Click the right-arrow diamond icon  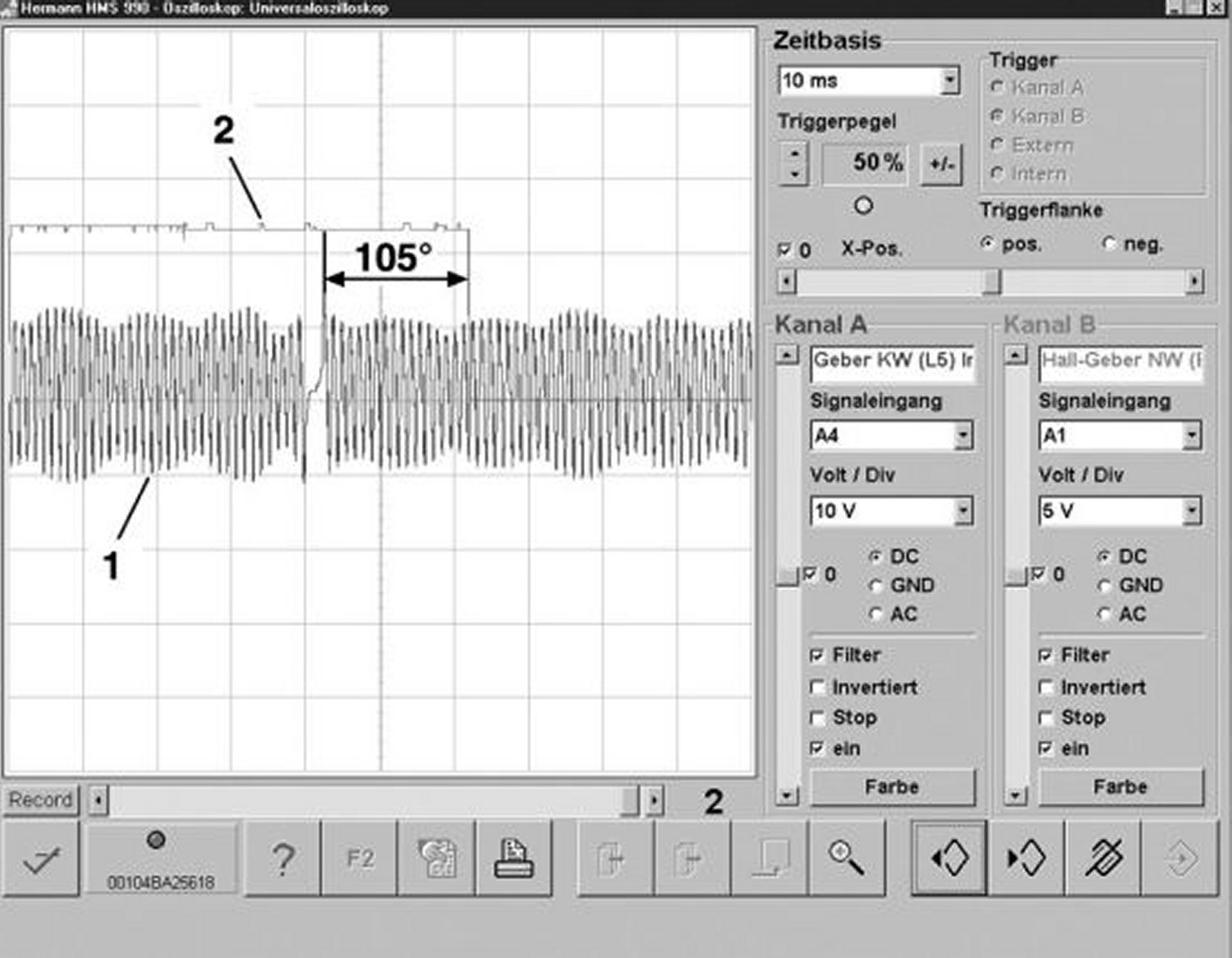click(1027, 859)
